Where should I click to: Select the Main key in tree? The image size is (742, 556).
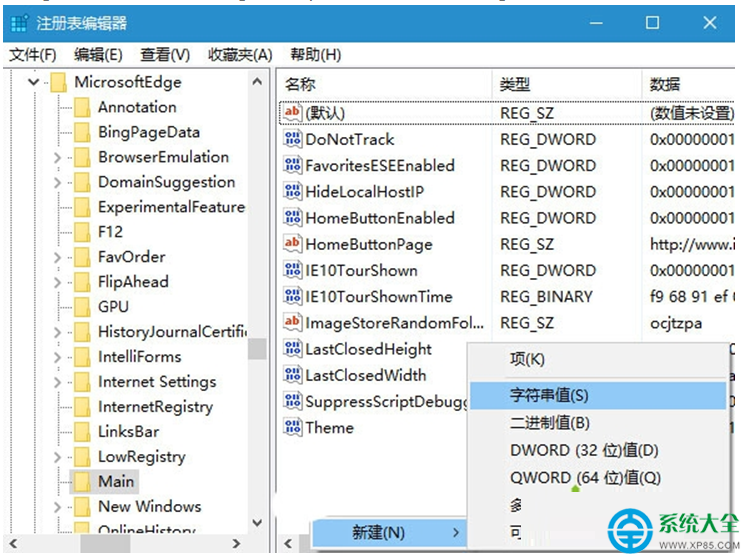pos(115,482)
